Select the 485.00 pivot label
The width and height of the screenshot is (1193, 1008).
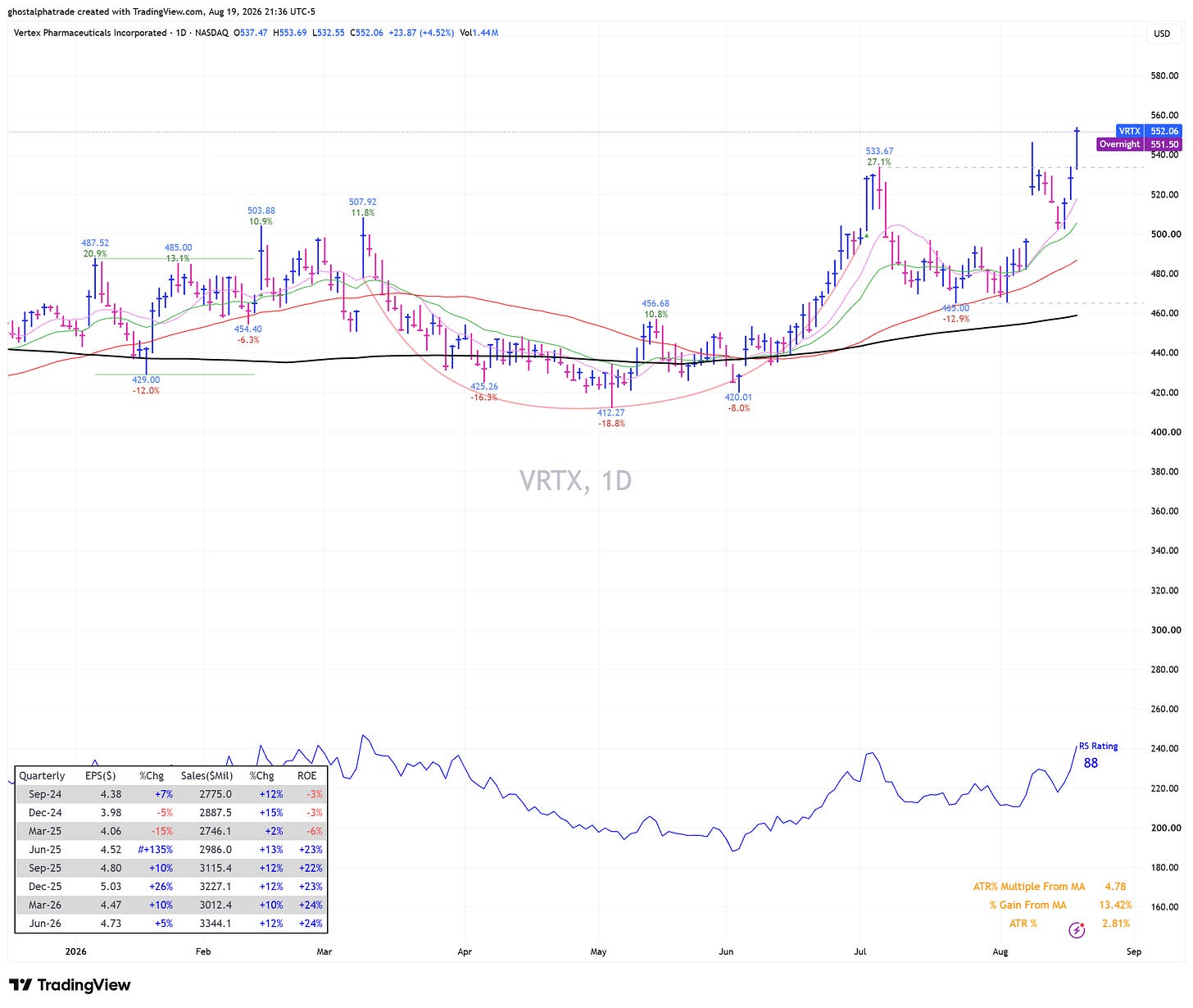178,247
